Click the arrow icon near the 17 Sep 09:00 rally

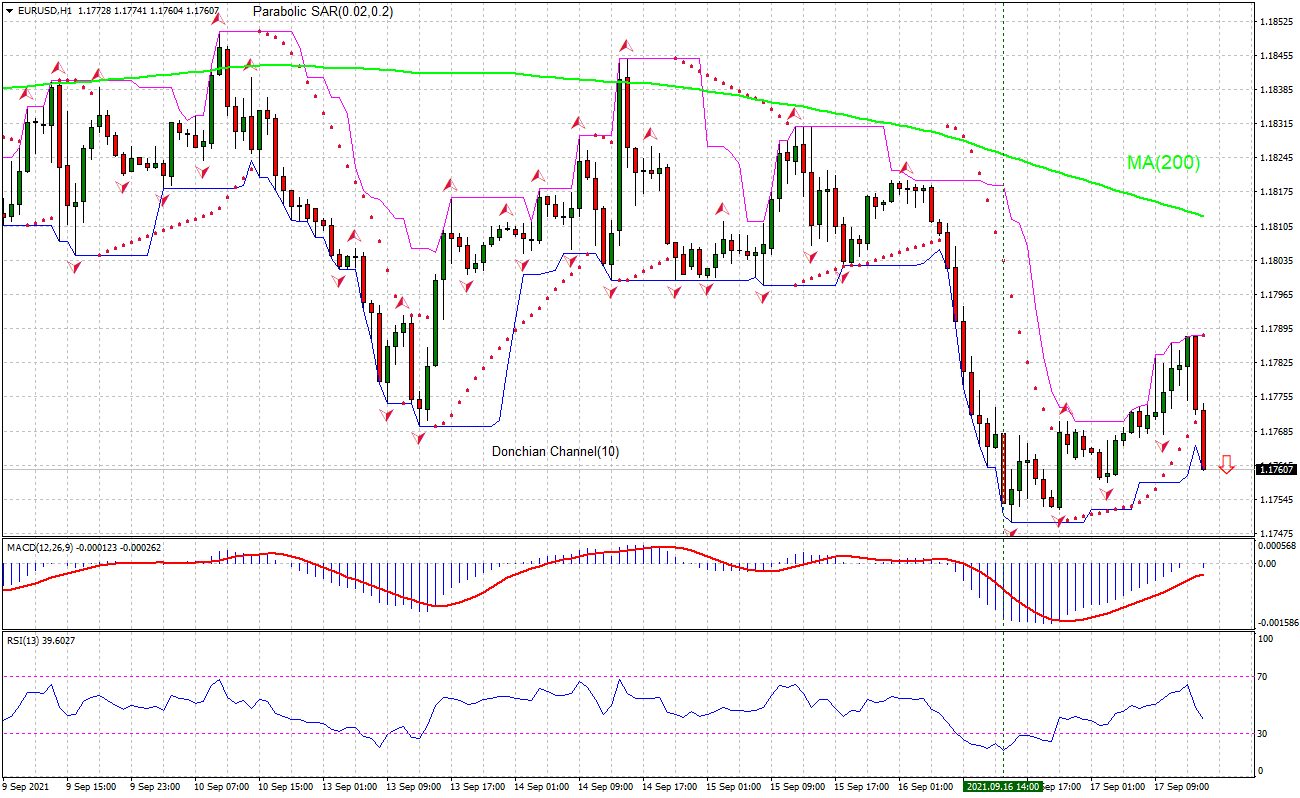(x=1162, y=446)
